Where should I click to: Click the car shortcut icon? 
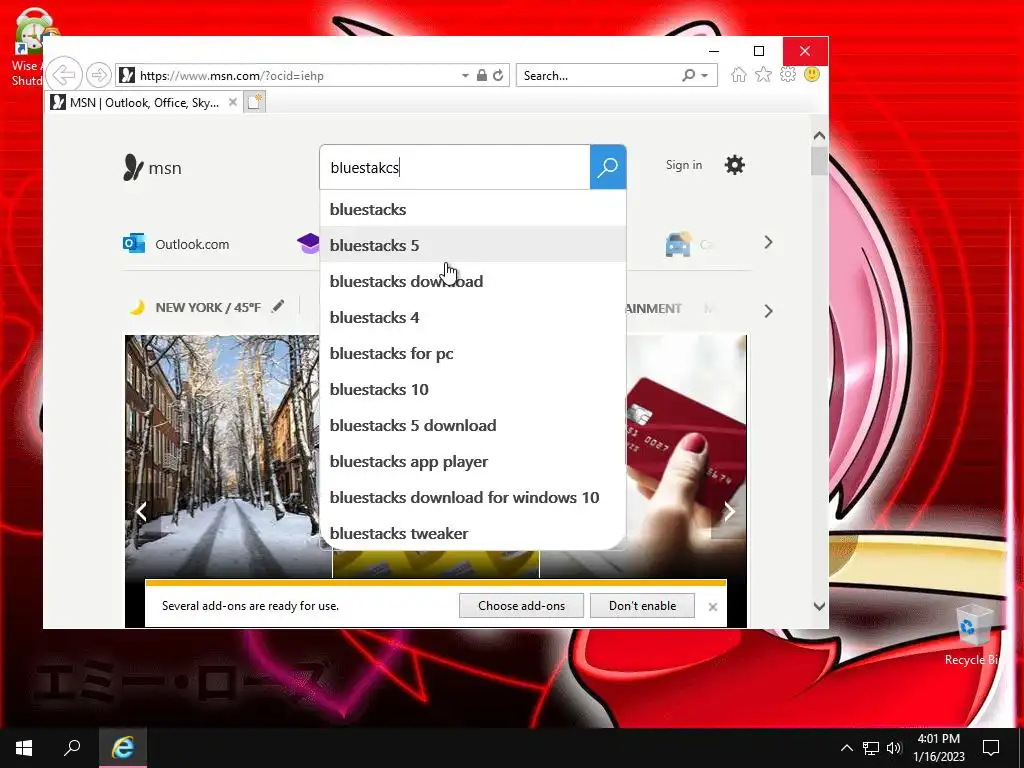[678, 244]
